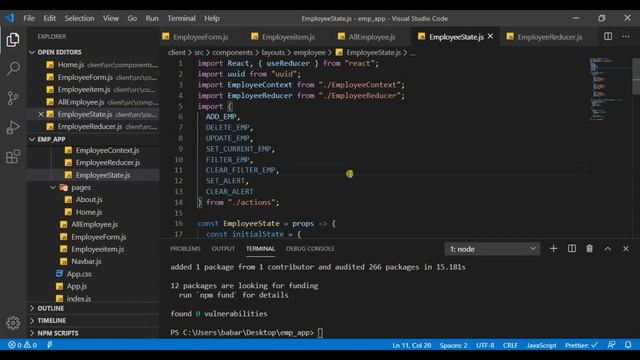Open the File menu

29,18
